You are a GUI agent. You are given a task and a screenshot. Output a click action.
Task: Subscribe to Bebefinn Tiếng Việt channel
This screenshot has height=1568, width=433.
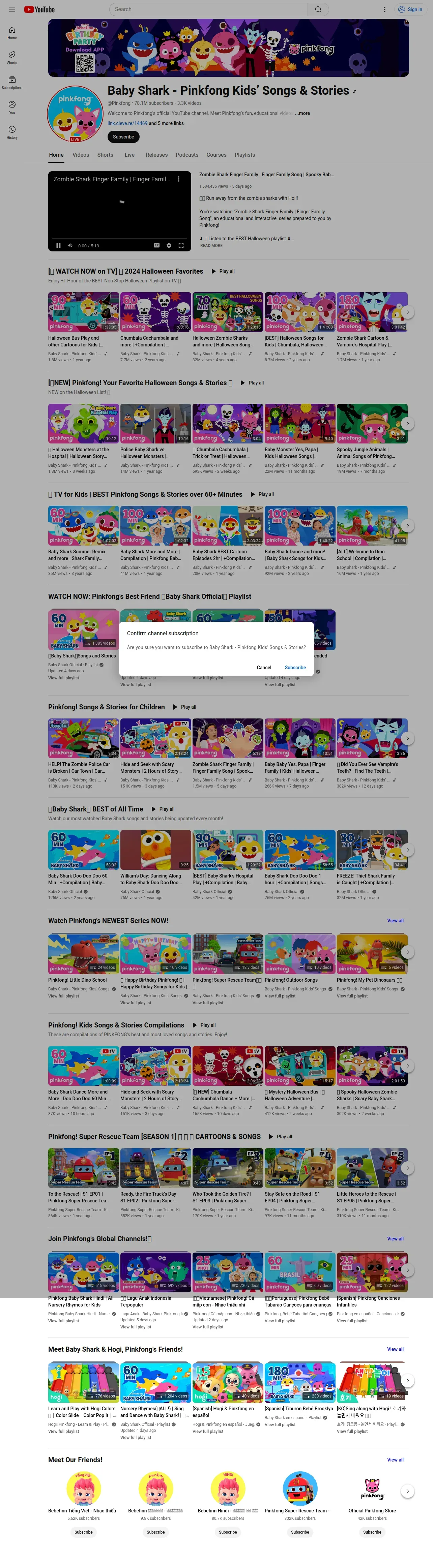point(83,1532)
